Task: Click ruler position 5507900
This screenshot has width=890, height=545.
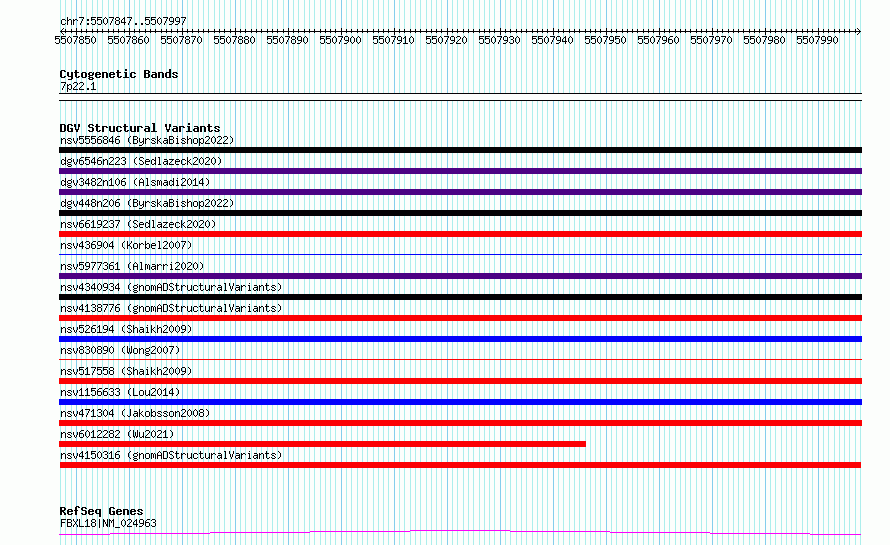Action: (x=340, y=40)
